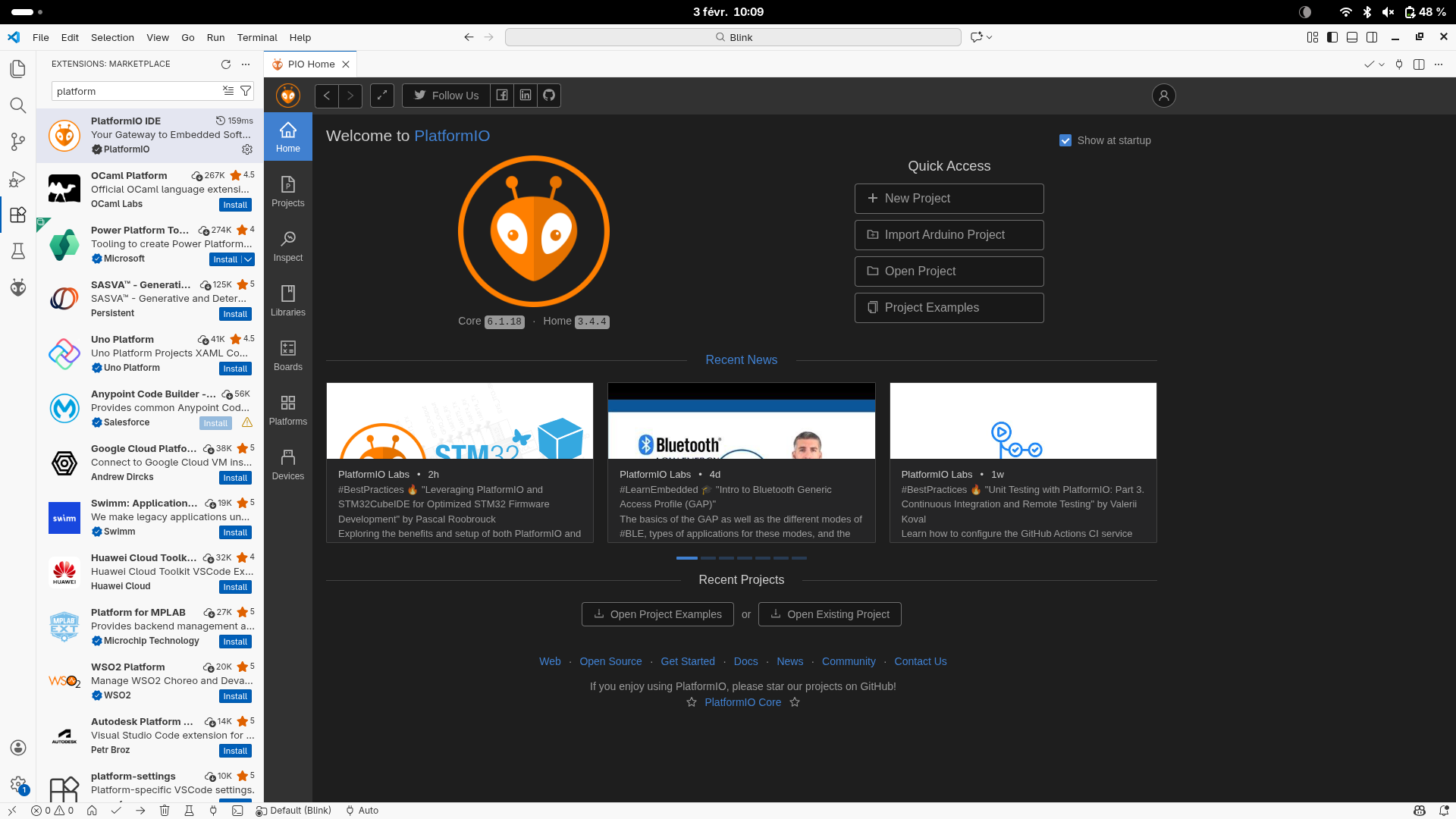Click the second news carousel indicator
The width and height of the screenshot is (1456, 819).
click(x=708, y=558)
